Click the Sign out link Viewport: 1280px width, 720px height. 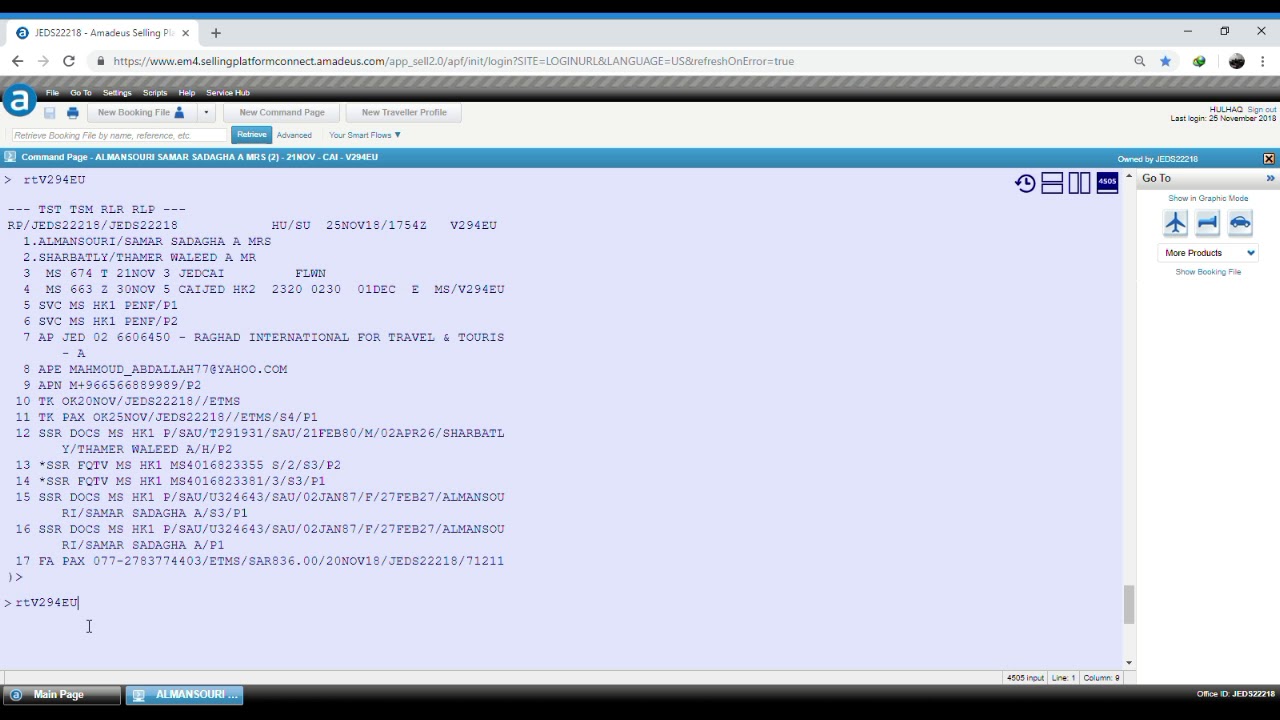(1262, 109)
